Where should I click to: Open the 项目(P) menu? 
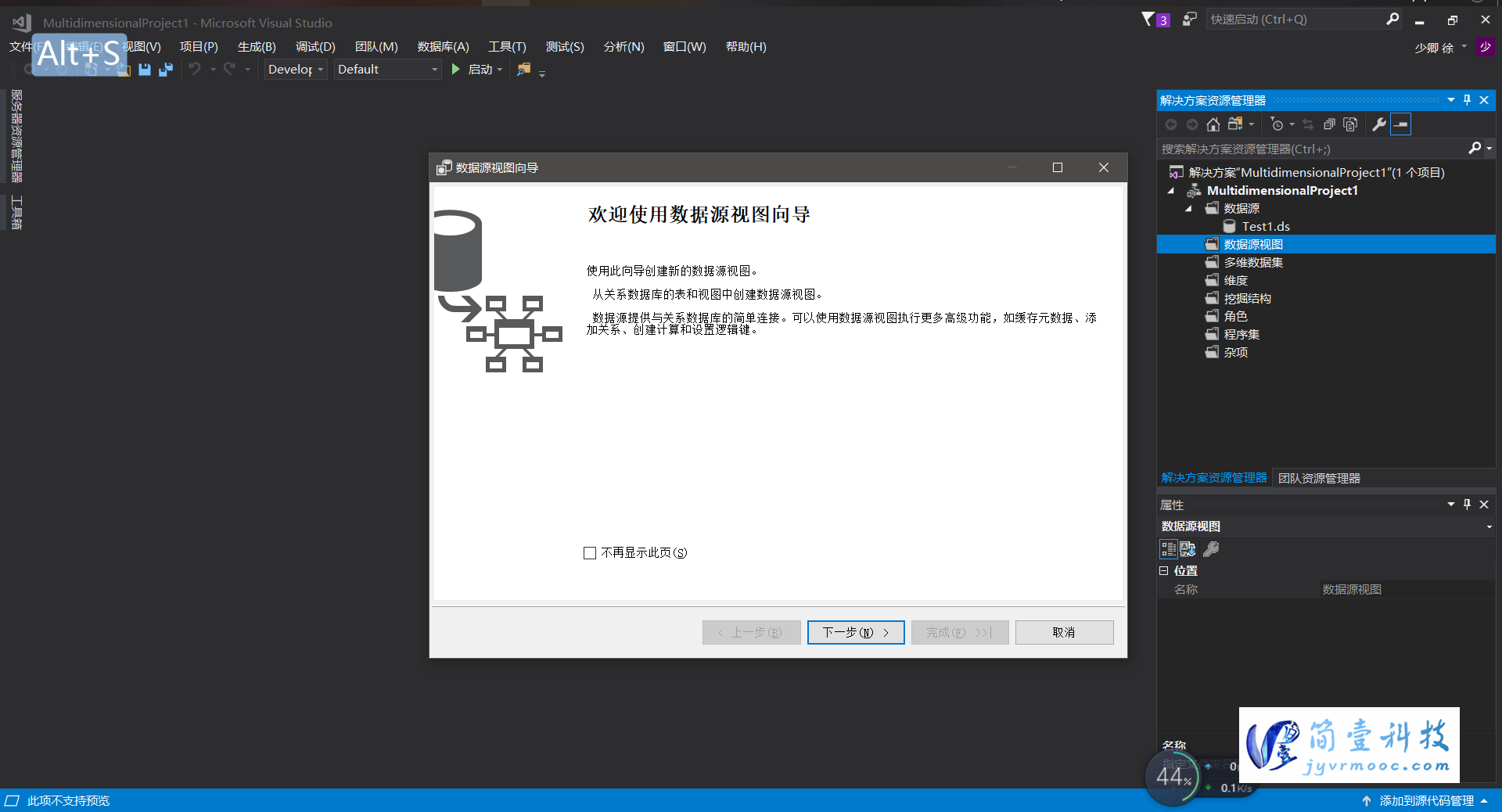coord(199,47)
